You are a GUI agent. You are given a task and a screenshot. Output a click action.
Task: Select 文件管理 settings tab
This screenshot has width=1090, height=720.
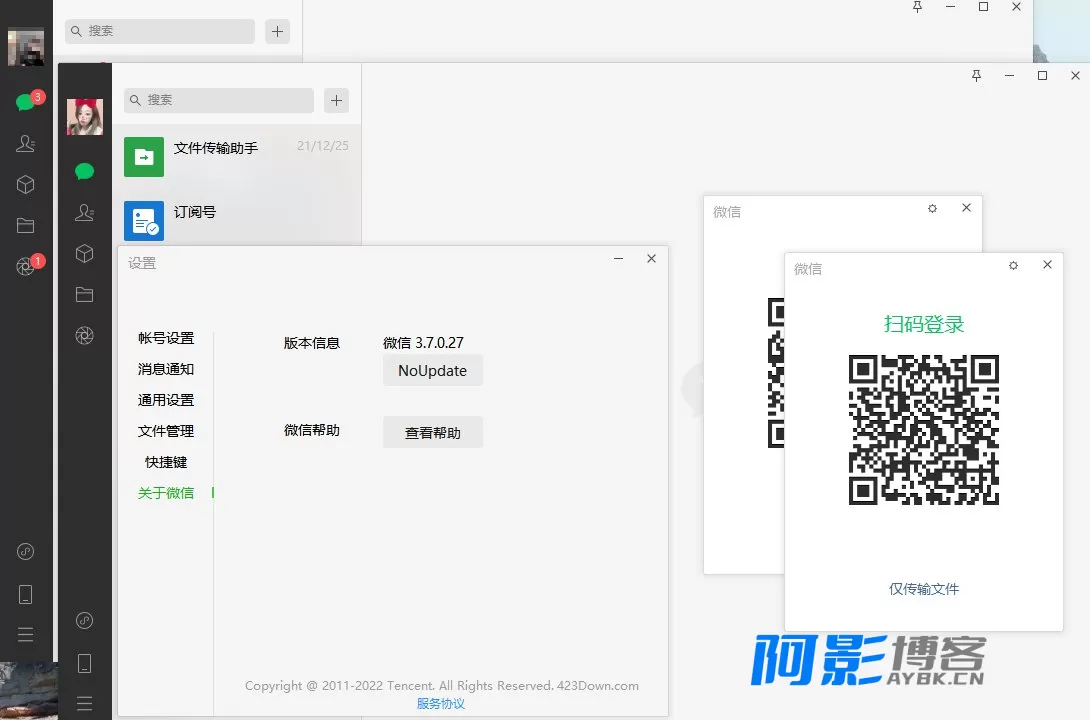click(166, 431)
